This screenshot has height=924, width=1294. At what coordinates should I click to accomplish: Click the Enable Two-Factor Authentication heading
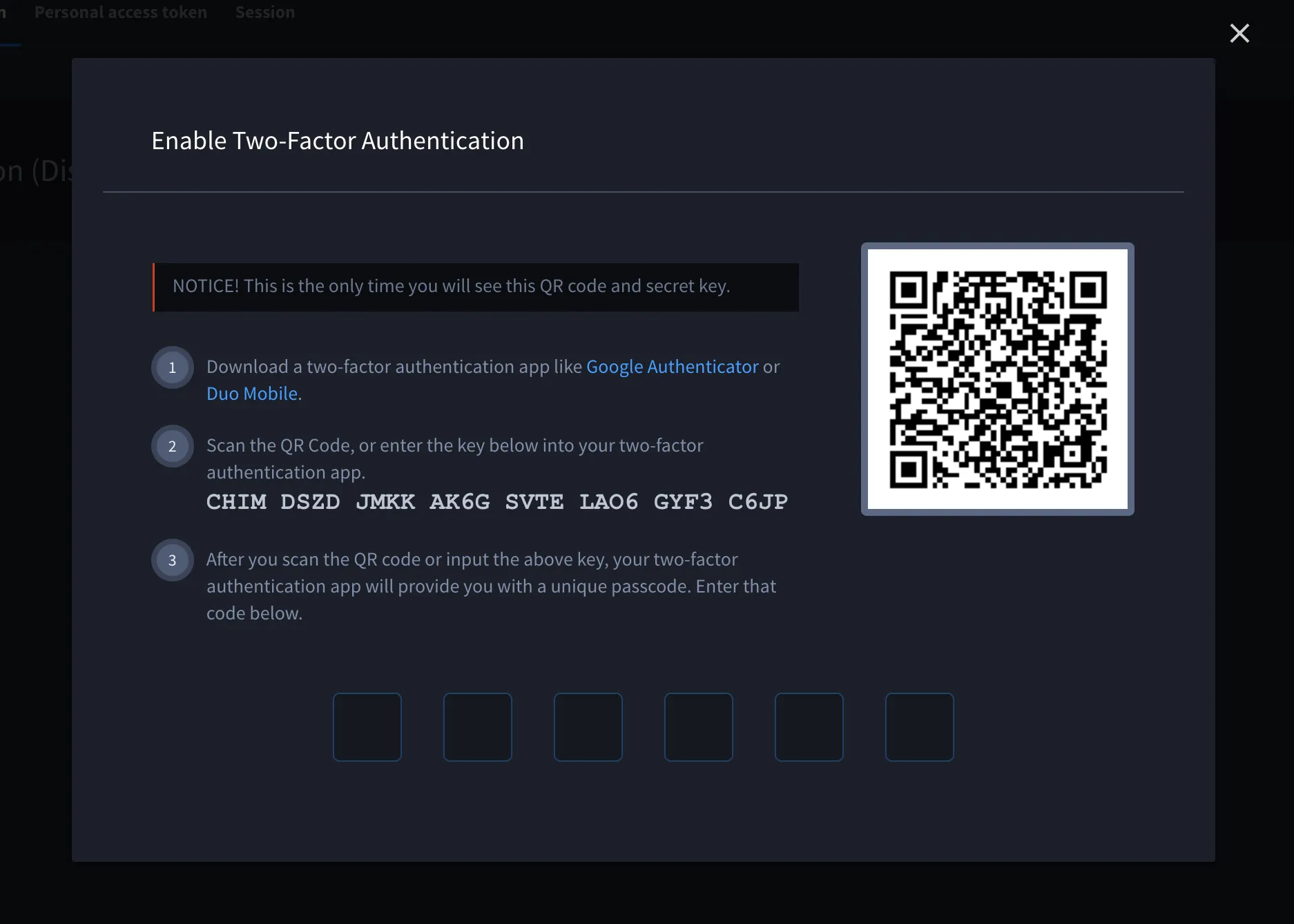pos(338,141)
